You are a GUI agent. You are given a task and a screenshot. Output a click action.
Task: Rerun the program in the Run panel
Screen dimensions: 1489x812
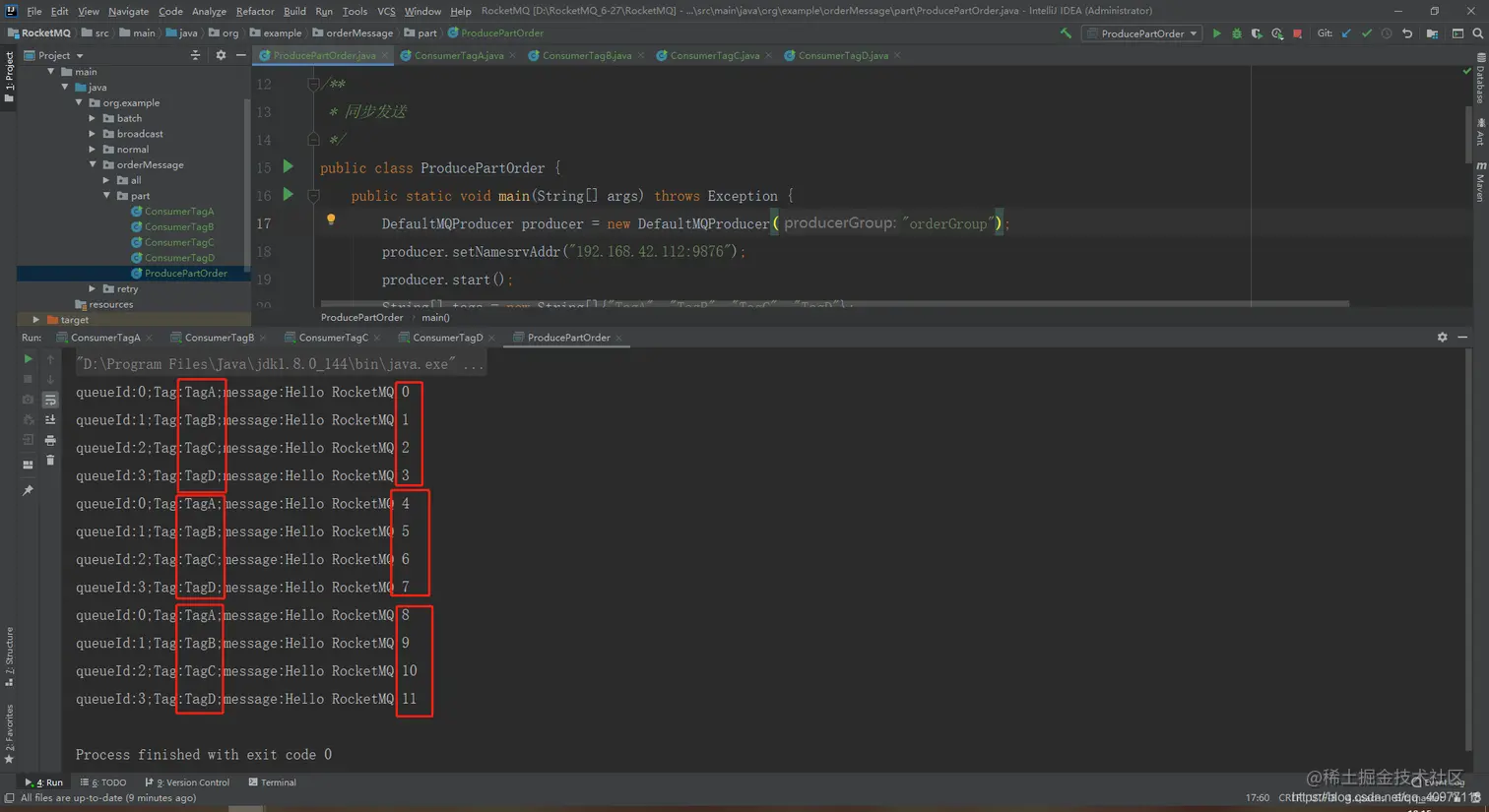click(x=28, y=359)
